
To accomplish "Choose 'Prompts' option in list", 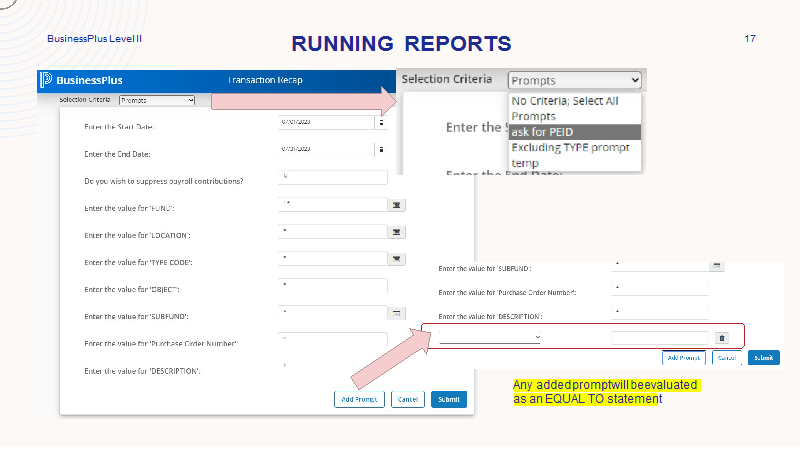I will [x=574, y=116].
